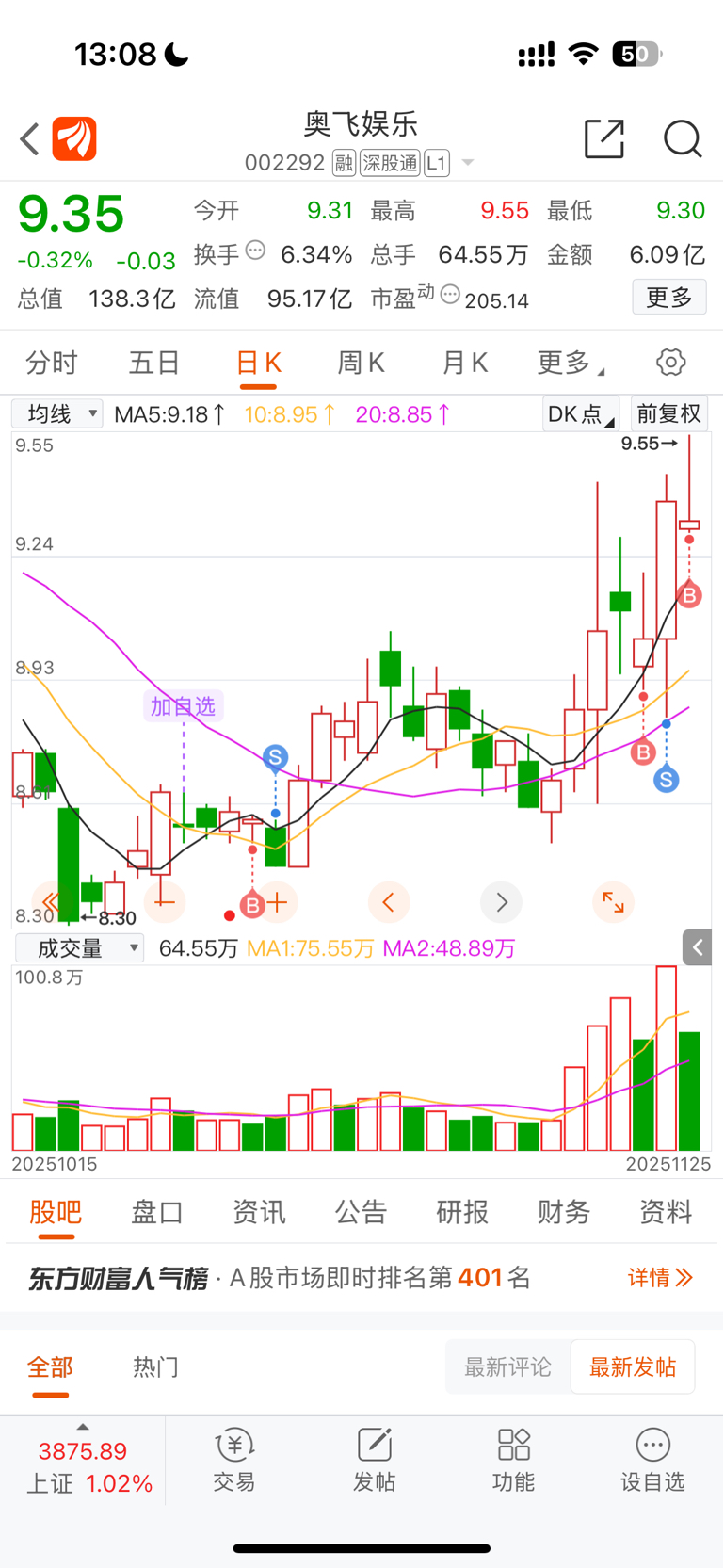Open the 均线 indicator dropdown

click(57, 413)
